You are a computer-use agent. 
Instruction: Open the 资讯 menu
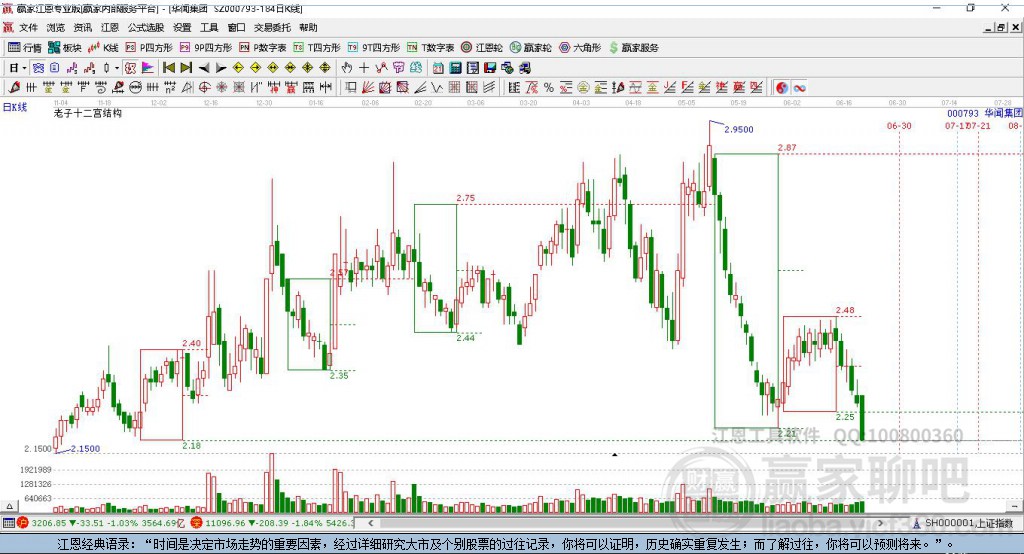pyautogui.click(x=82, y=27)
